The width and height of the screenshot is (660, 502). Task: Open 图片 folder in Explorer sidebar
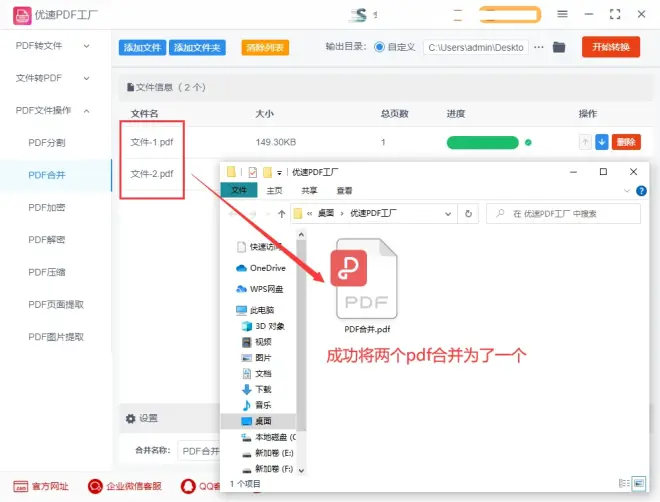257,358
